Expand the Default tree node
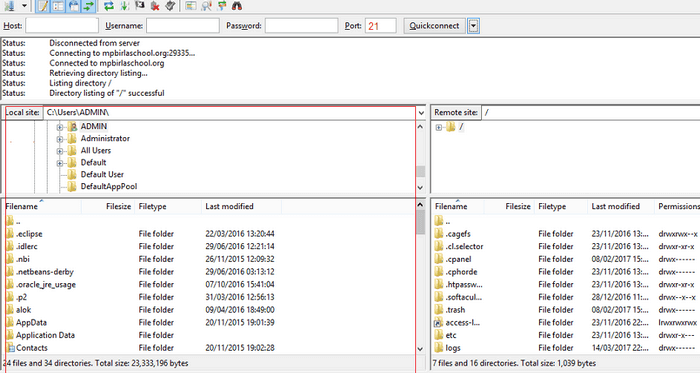This screenshot has width=700, height=373. 59,163
